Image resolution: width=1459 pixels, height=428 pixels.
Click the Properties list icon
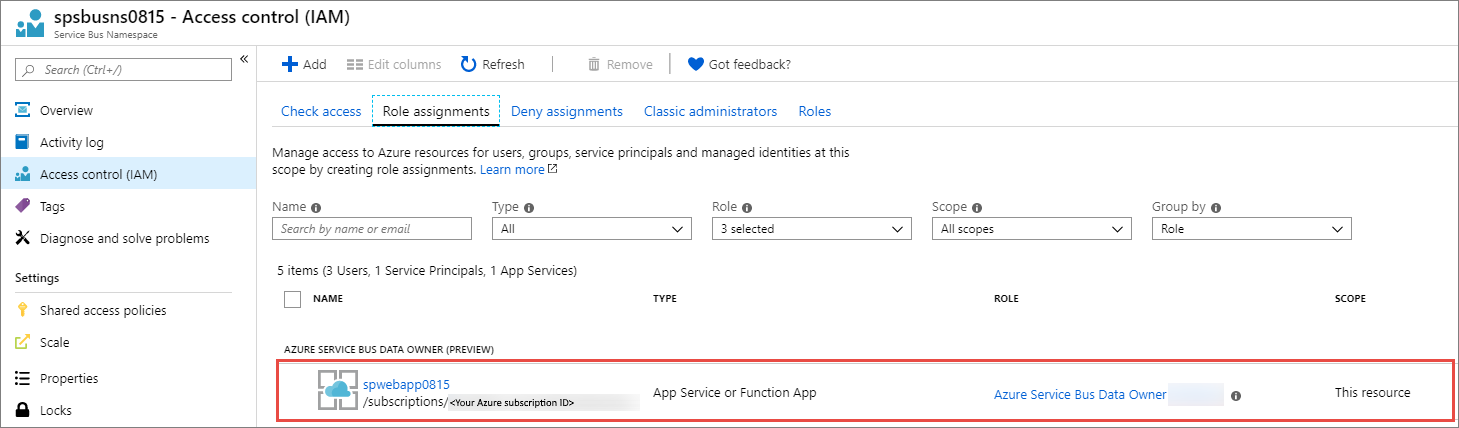[23, 378]
